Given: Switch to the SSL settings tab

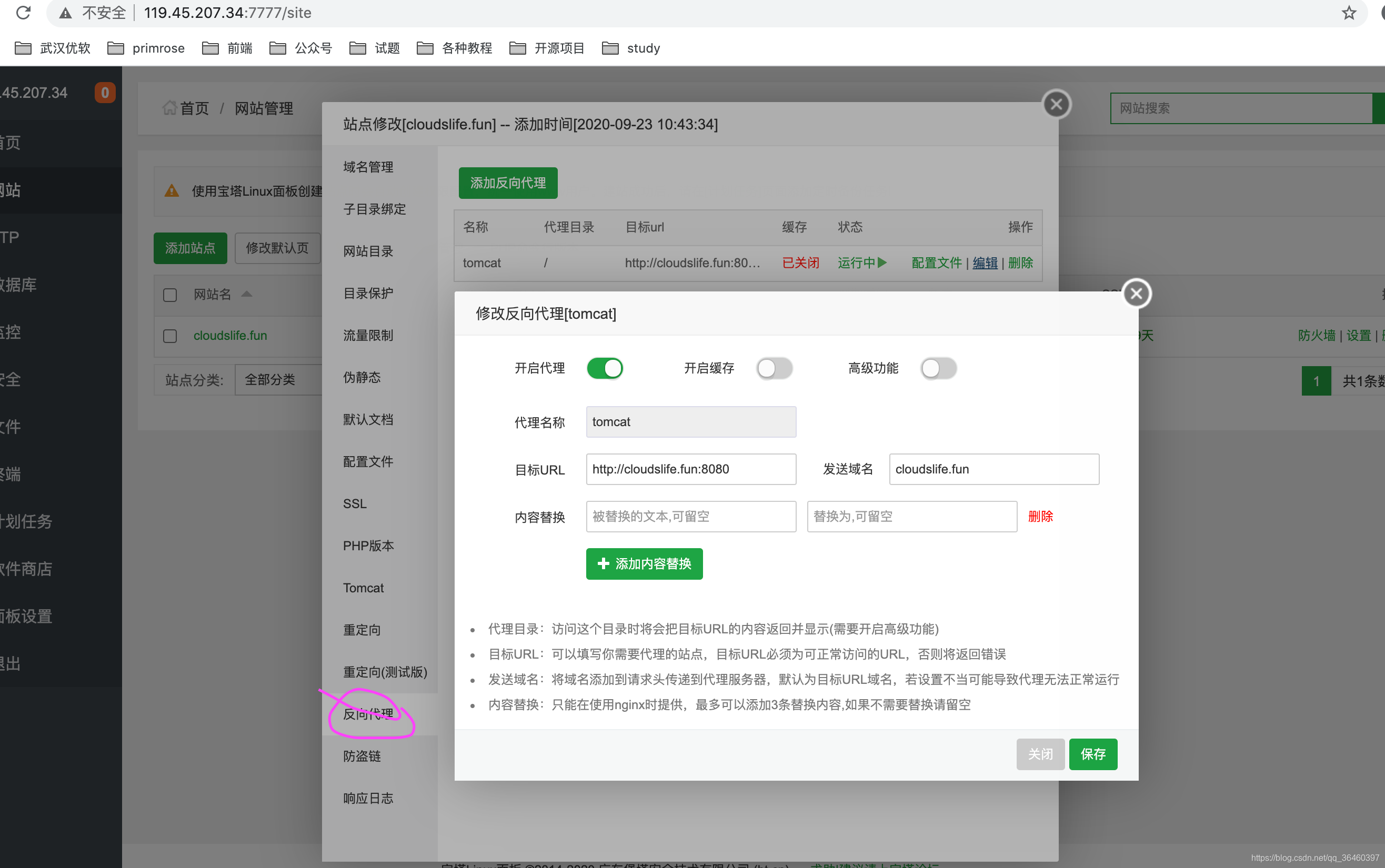Looking at the screenshot, I should coord(355,503).
